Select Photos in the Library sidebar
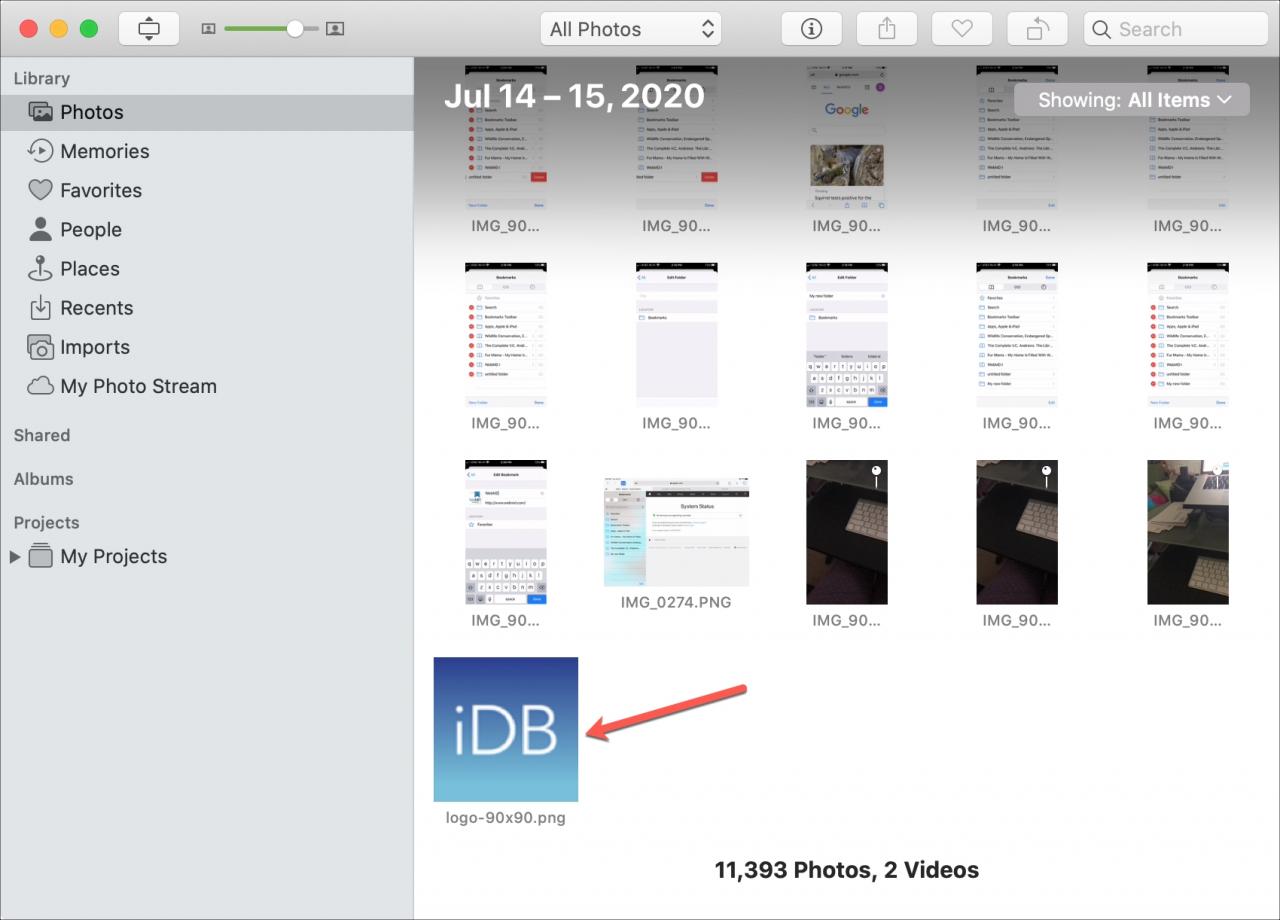This screenshot has height=920, width=1280. pyautogui.click(x=206, y=112)
